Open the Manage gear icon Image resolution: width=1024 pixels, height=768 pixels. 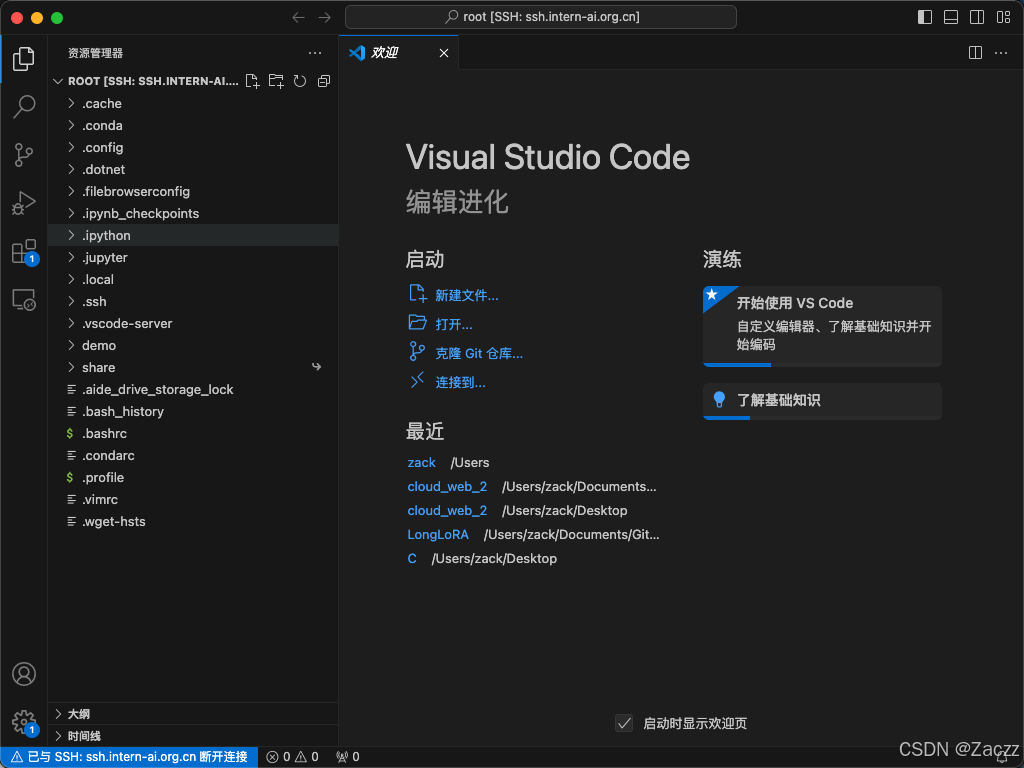[24, 722]
